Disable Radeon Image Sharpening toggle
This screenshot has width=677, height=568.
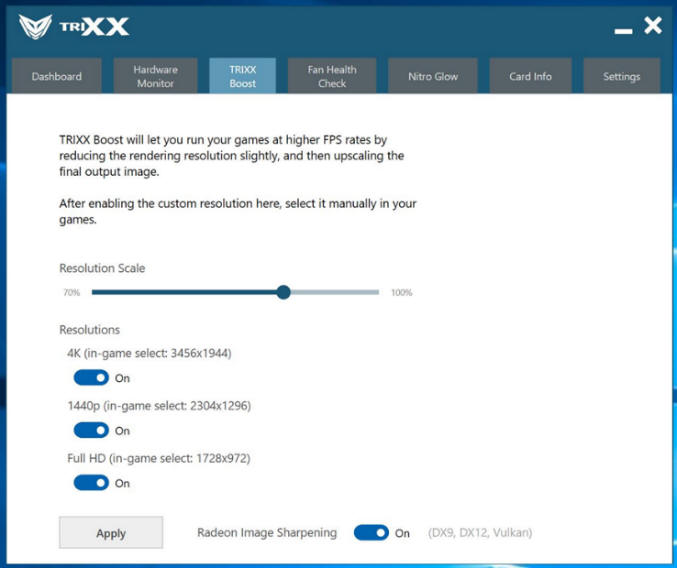(371, 533)
